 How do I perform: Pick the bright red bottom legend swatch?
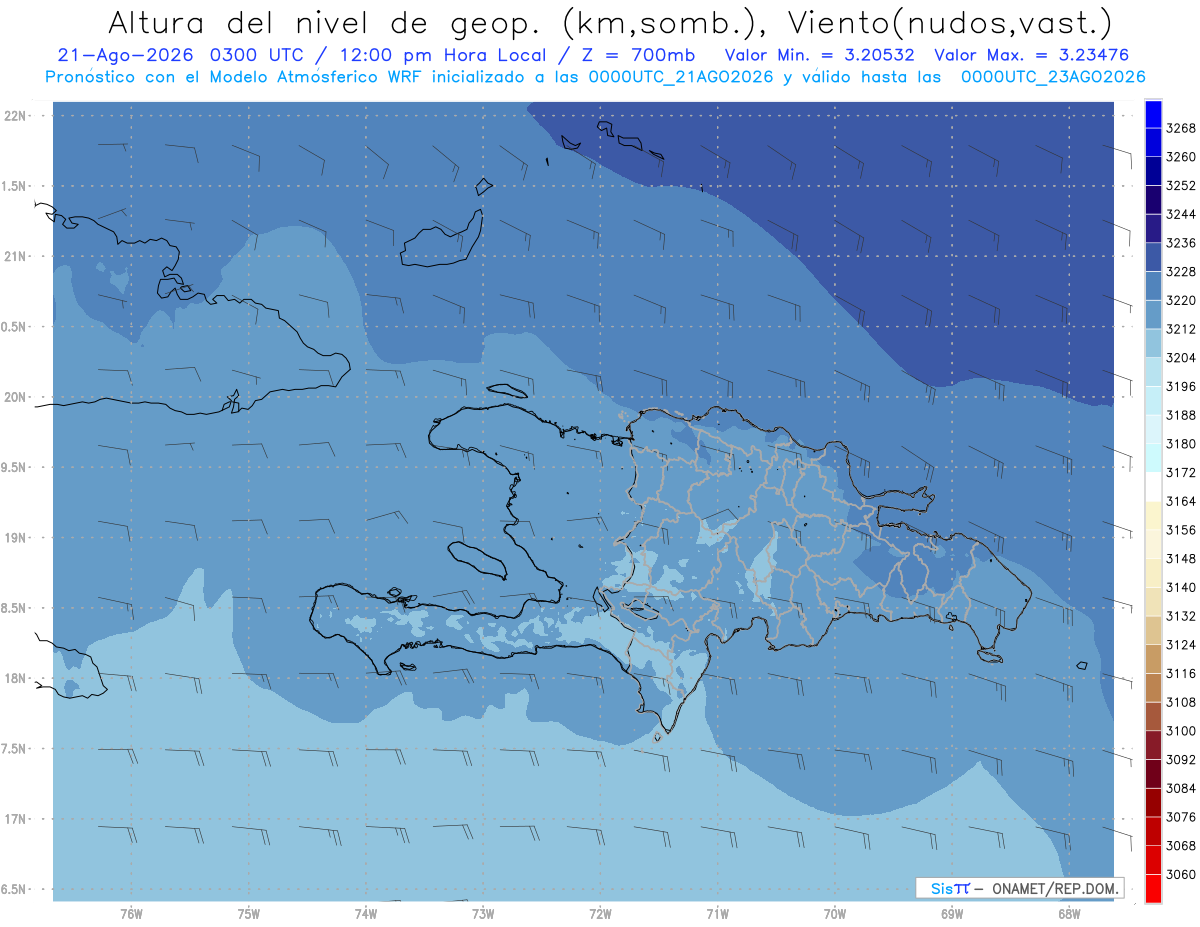click(x=1153, y=888)
